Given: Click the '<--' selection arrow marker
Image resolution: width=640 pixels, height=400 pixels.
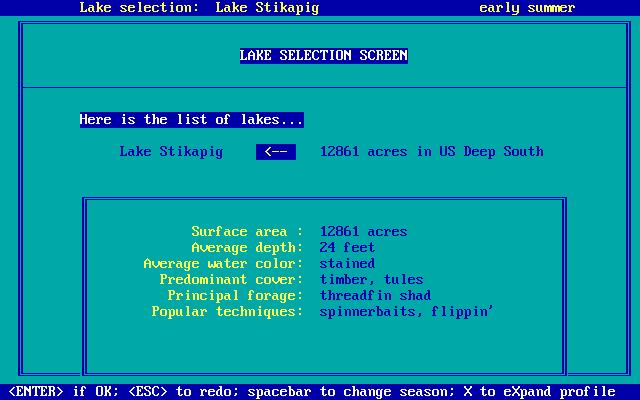Looking at the screenshot, I should (x=276, y=152).
